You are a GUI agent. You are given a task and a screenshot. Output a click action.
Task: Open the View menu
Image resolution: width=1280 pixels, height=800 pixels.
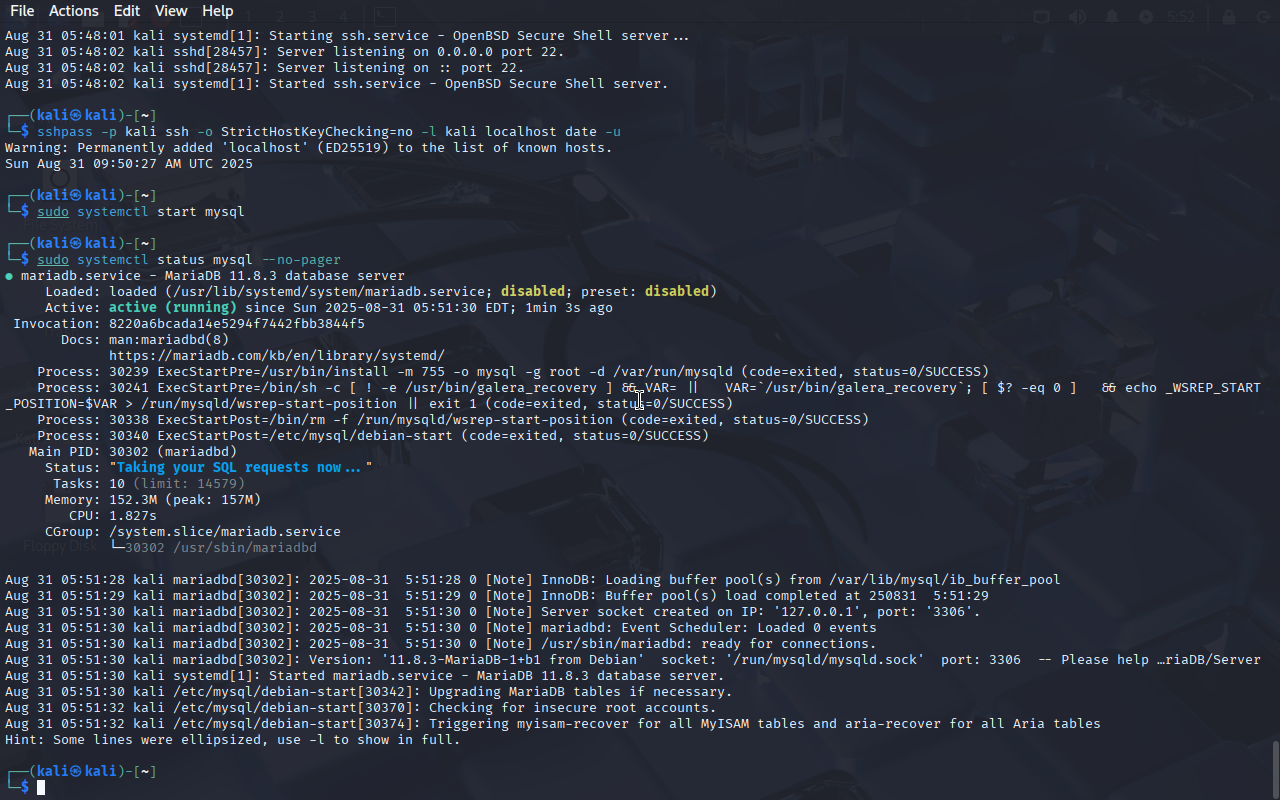(x=171, y=11)
